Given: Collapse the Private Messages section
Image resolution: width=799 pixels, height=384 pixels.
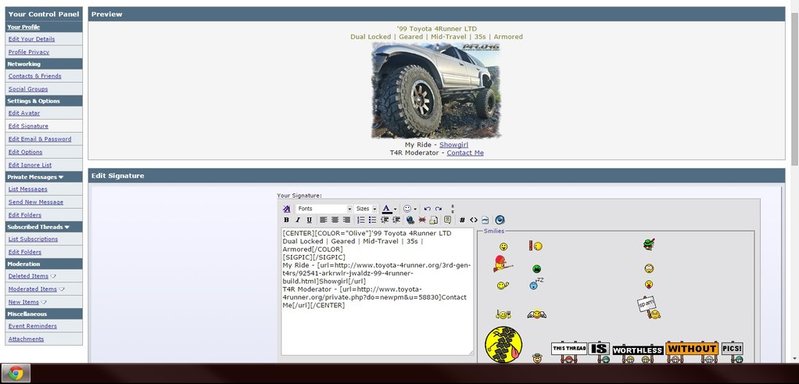Looking at the screenshot, I should pyautogui.click(x=61, y=177).
